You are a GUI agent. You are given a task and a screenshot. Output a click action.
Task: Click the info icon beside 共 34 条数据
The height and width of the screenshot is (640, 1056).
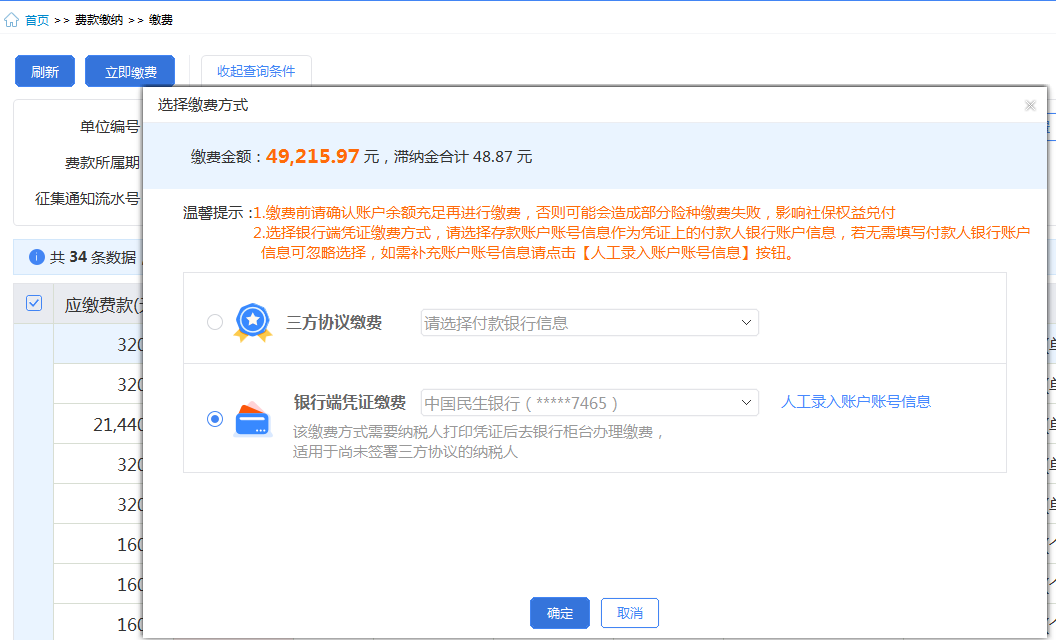tap(36, 257)
